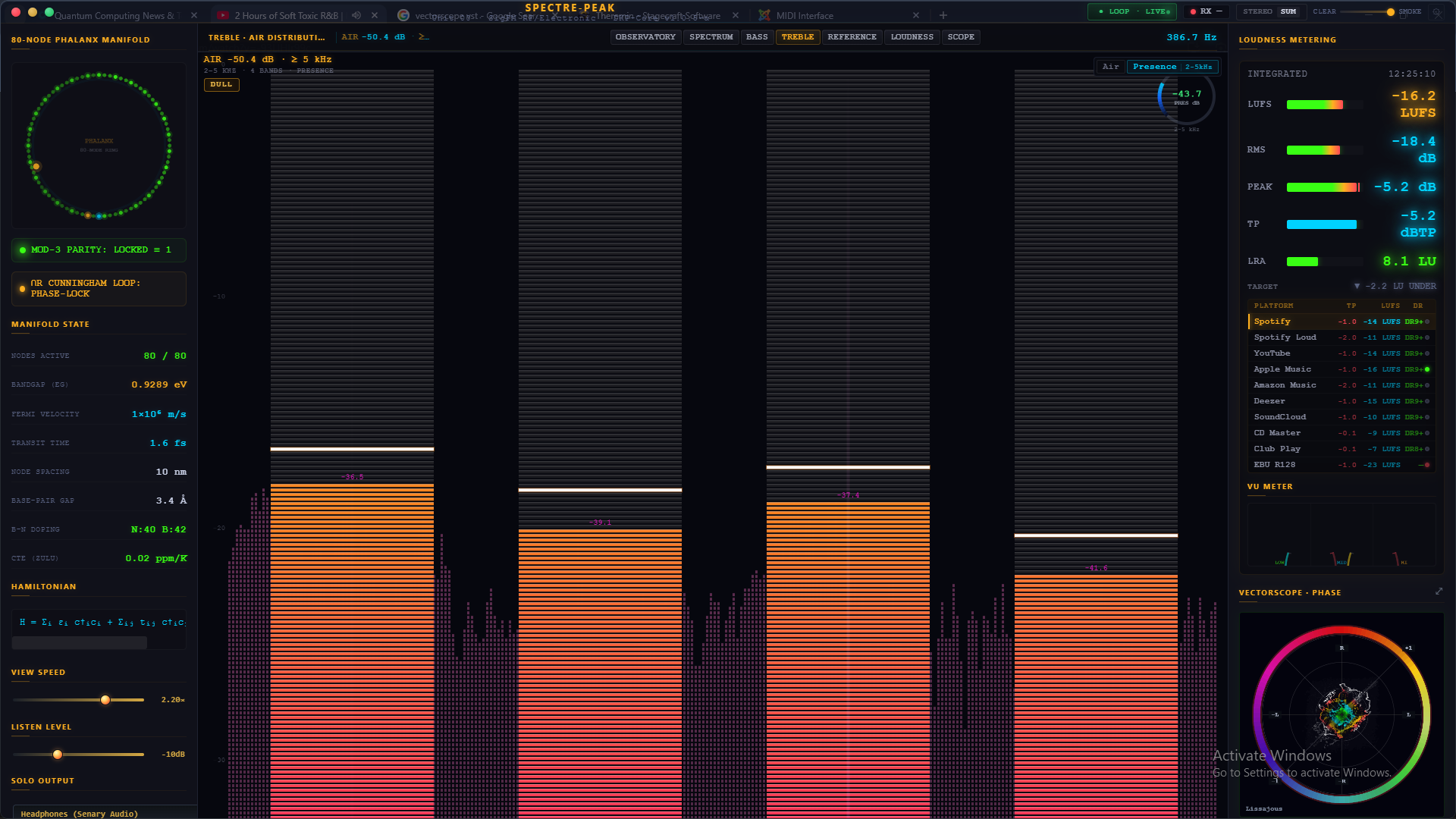This screenshot has height=819, width=1456.
Task: Select the Spotify Loud platform row
Action: [1341, 337]
